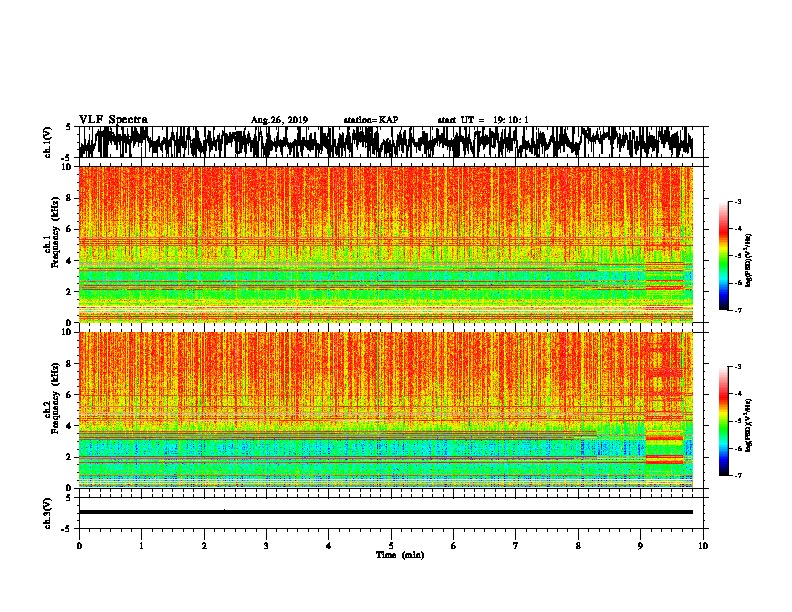Click the ch.2 color bar log(PSD) unit label
Viewport: 792px width, 612px height.
[749, 426]
